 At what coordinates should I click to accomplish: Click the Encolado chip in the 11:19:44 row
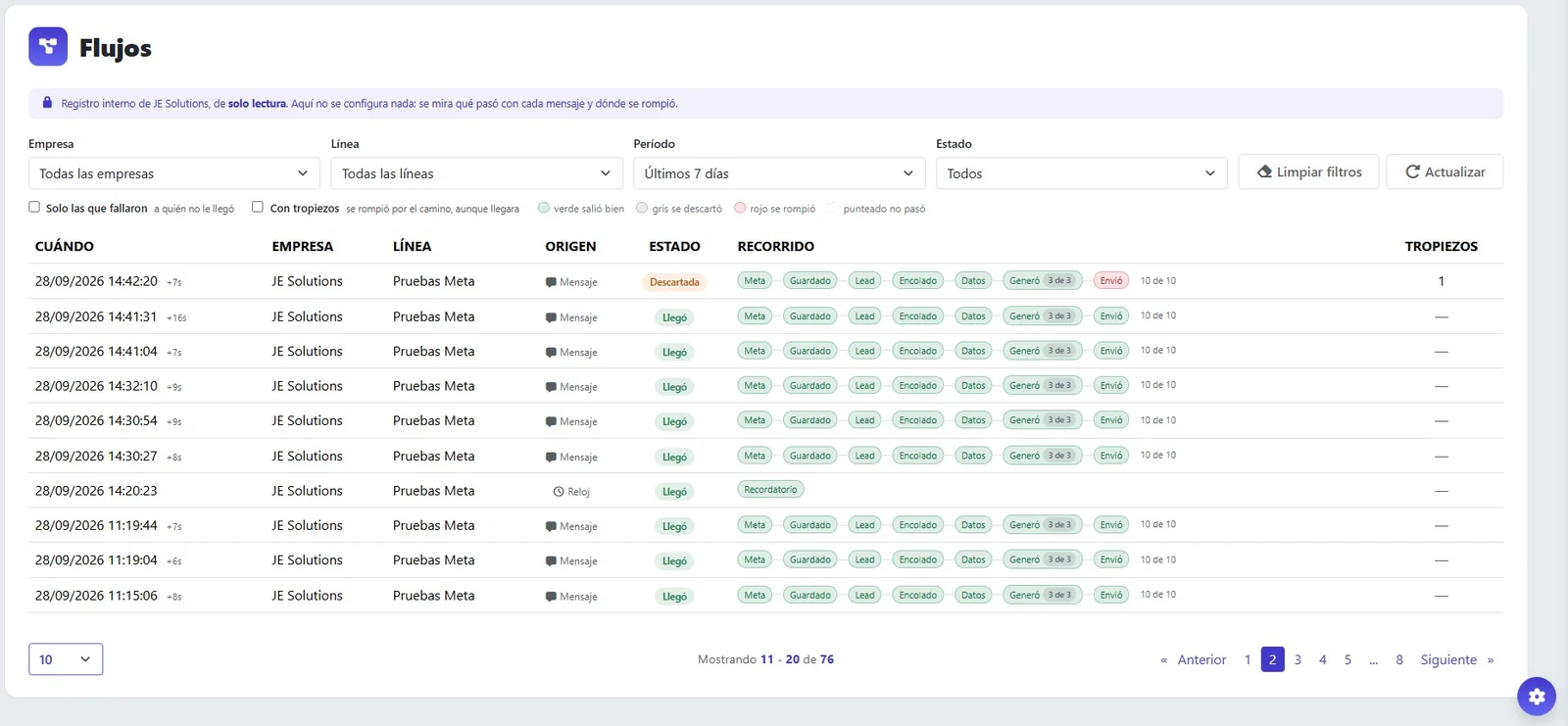tap(917, 525)
